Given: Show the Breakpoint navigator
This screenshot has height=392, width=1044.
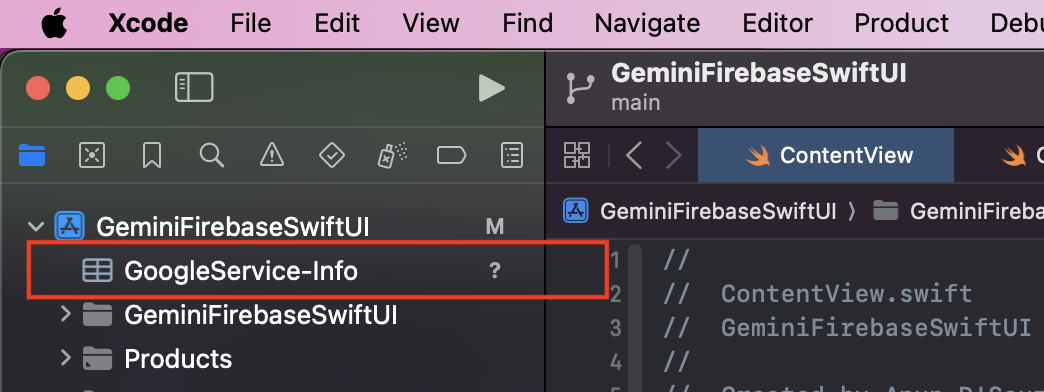Looking at the screenshot, I should pyautogui.click(x=451, y=156).
